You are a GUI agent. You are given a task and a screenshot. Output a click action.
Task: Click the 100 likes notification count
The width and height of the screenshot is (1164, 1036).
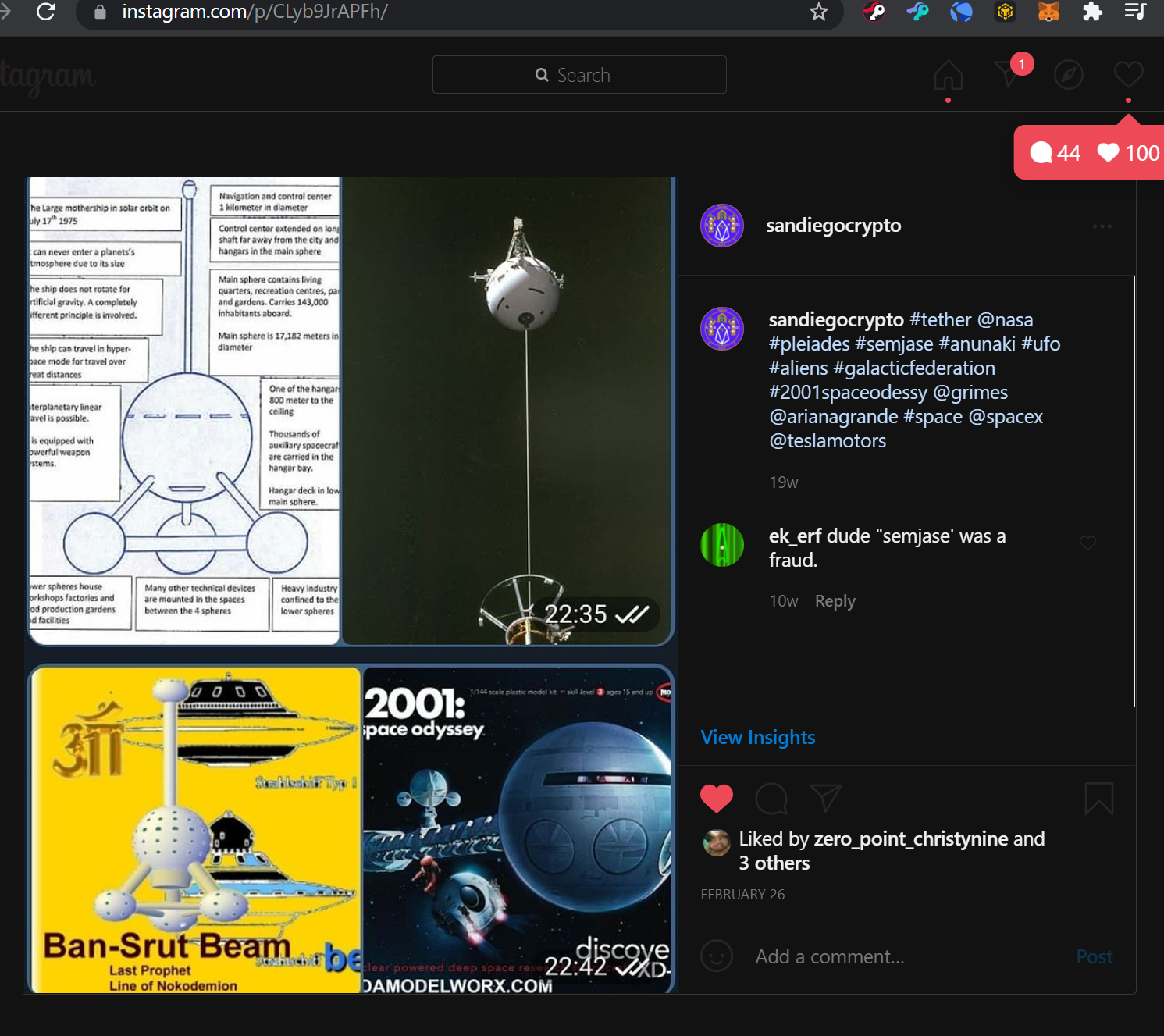point(1128,153)
